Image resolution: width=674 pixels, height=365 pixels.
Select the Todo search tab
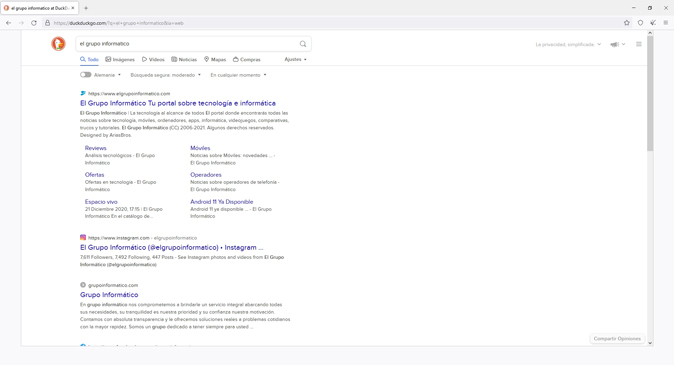coord(89,59)
